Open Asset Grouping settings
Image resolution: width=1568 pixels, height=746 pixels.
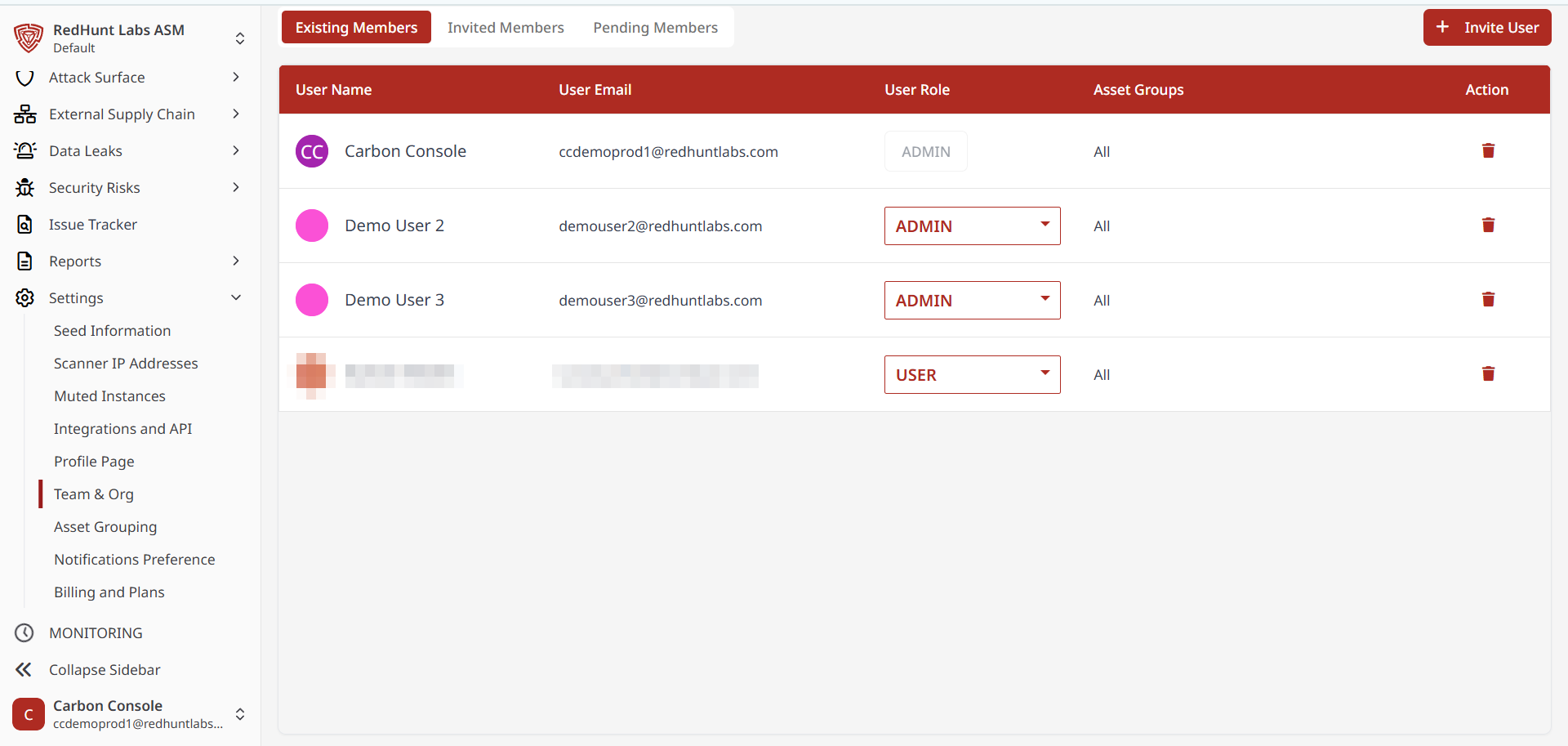click(105, 527)
